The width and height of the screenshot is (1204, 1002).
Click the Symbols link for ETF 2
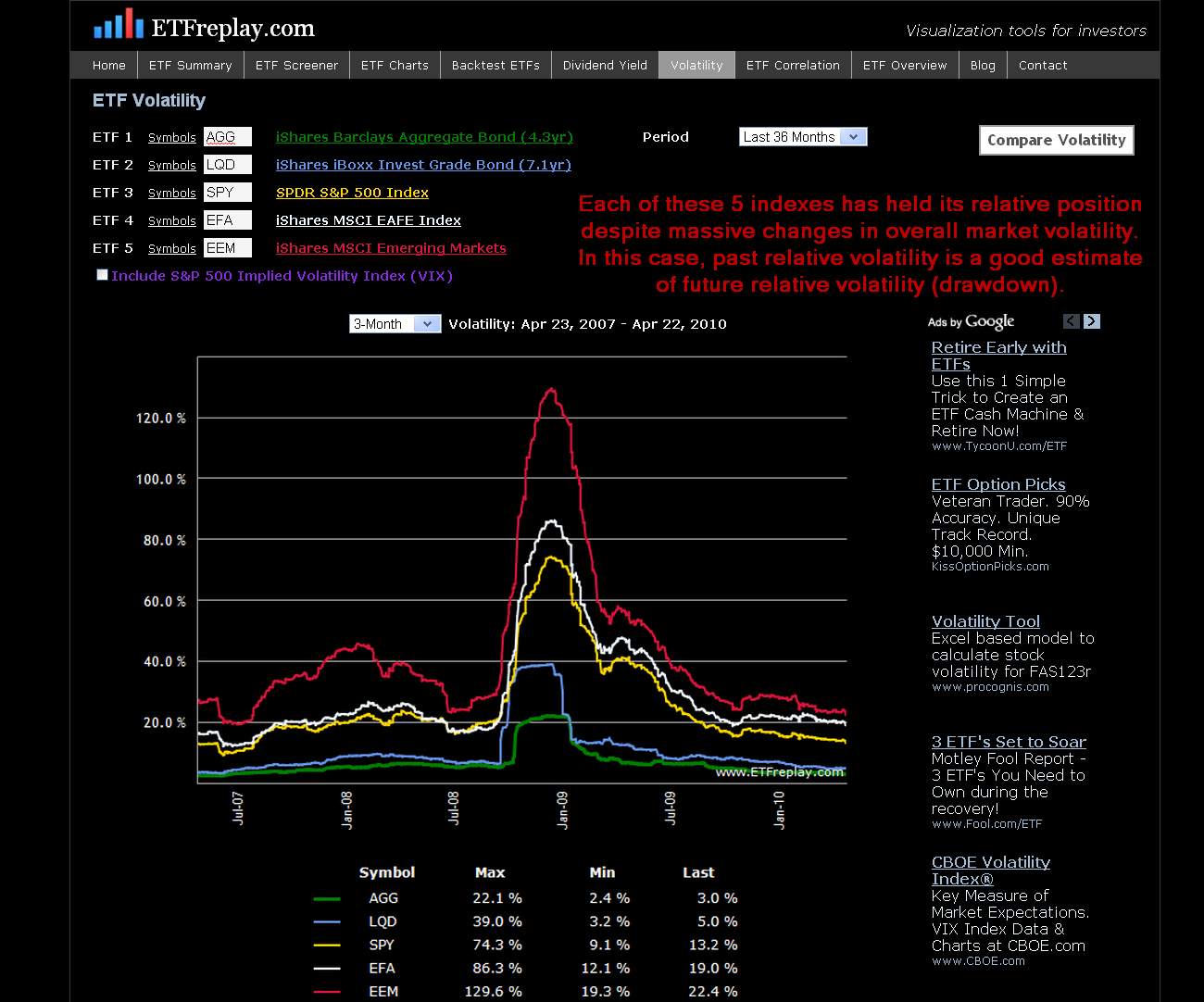click(x=172, y=165)
